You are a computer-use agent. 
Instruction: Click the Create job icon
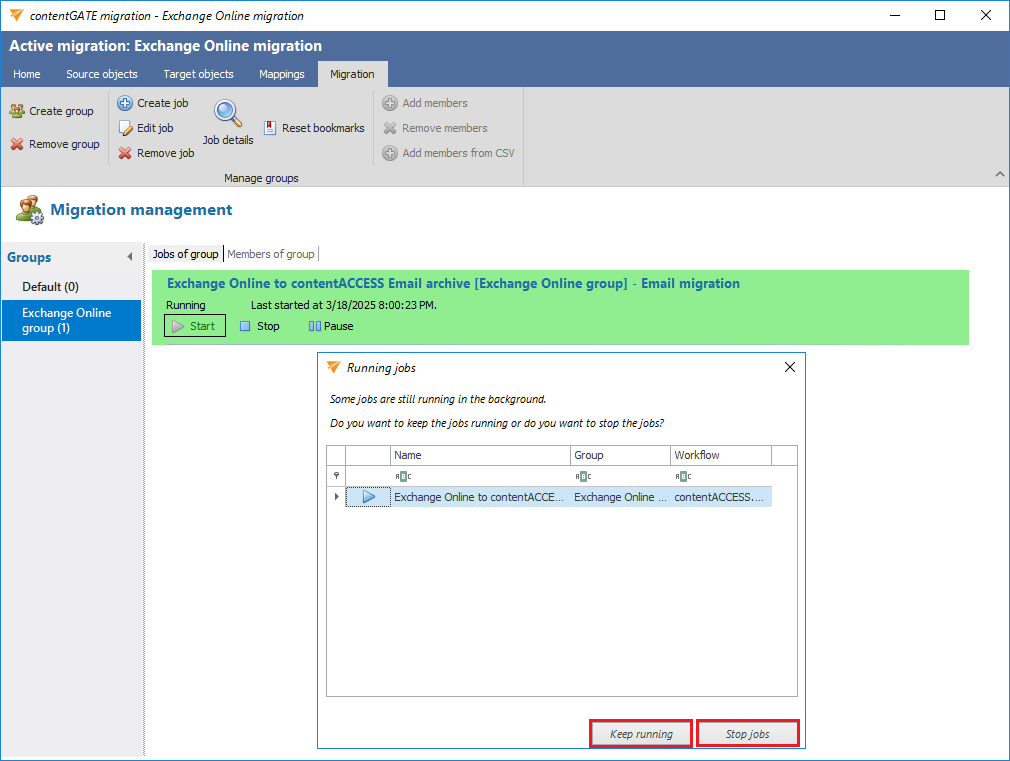click(x=125, y=103)
